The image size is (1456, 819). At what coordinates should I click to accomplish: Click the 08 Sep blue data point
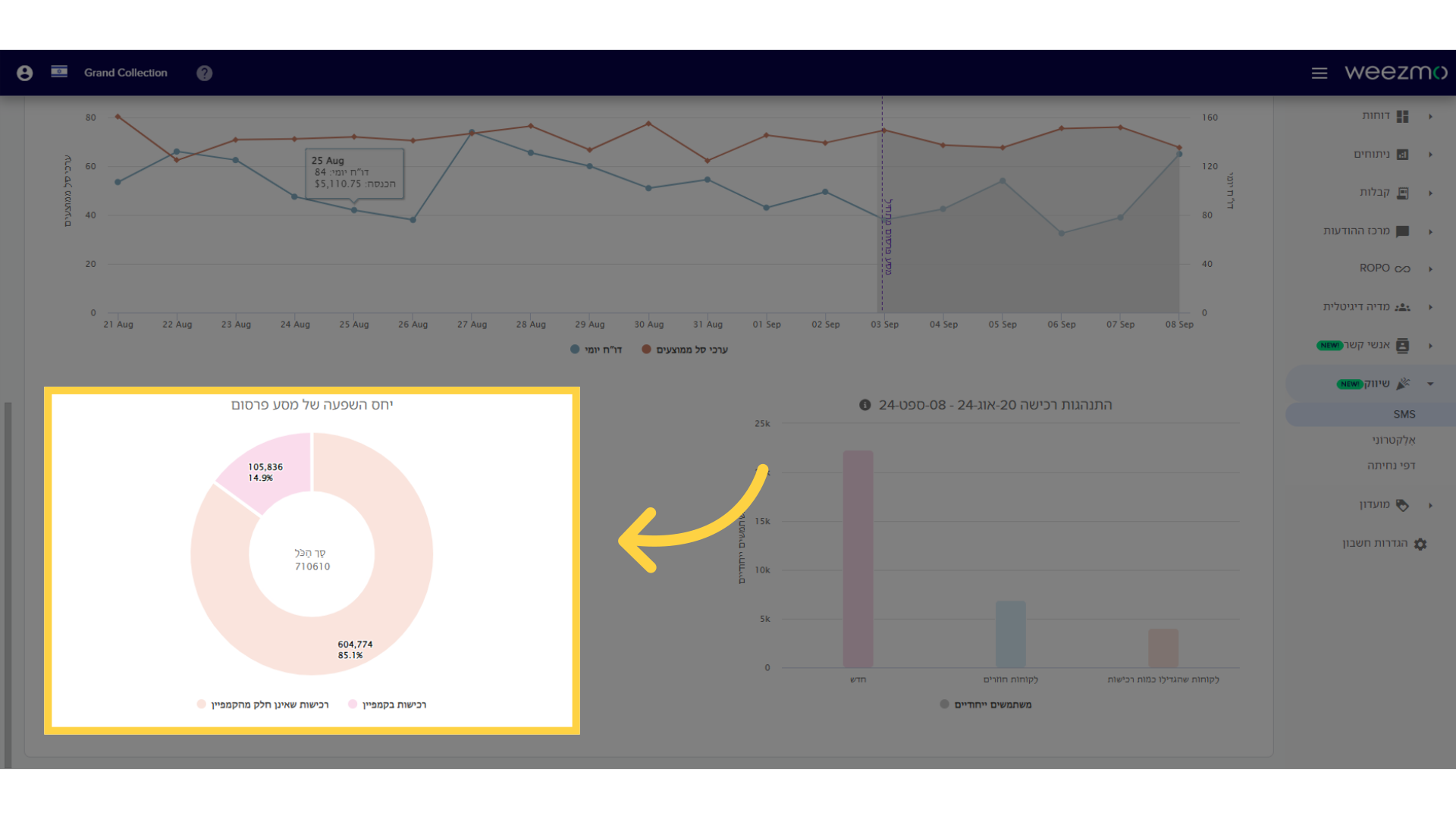pyautogui.click(x=1179, y=154)
